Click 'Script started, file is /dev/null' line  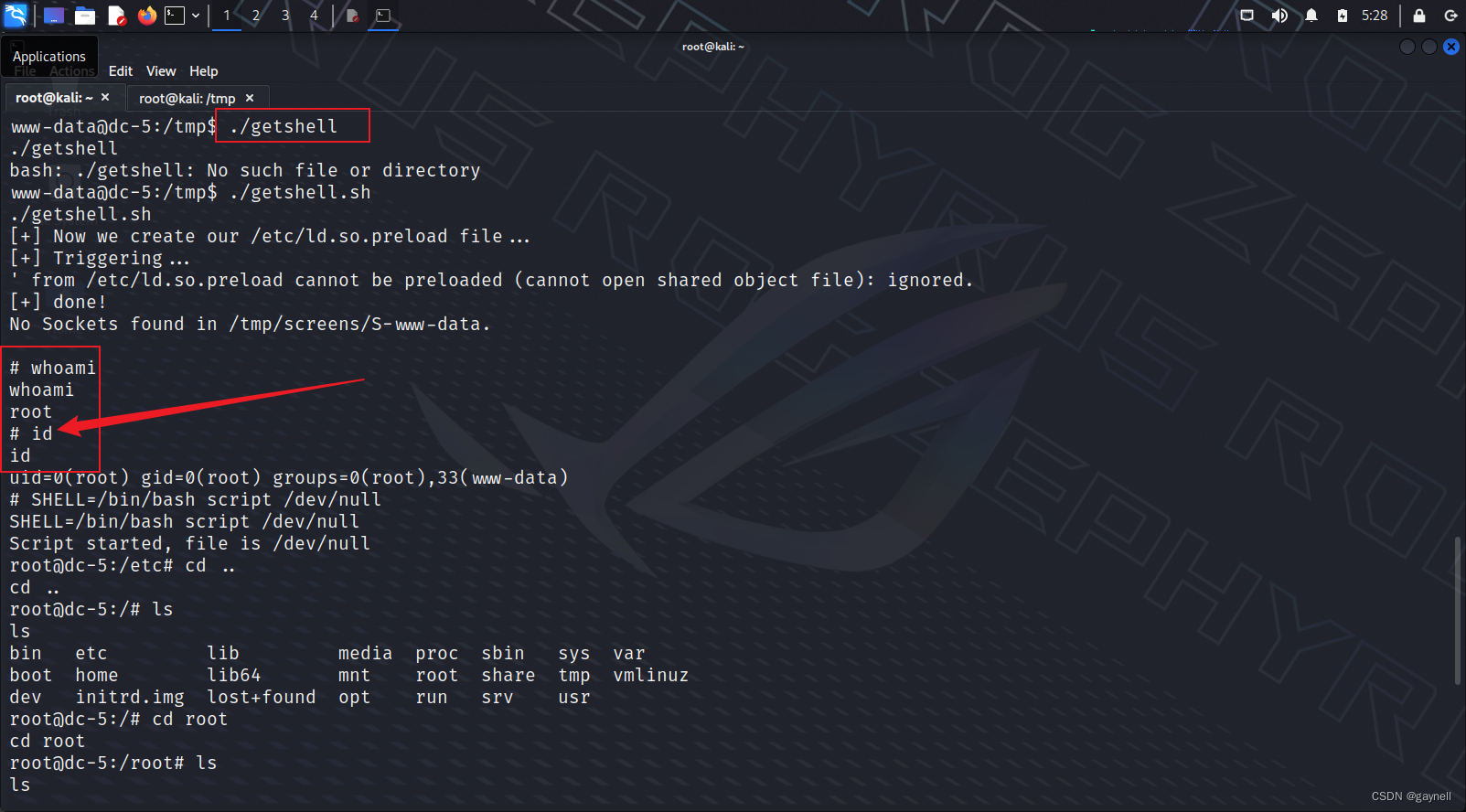coord(190,543)
